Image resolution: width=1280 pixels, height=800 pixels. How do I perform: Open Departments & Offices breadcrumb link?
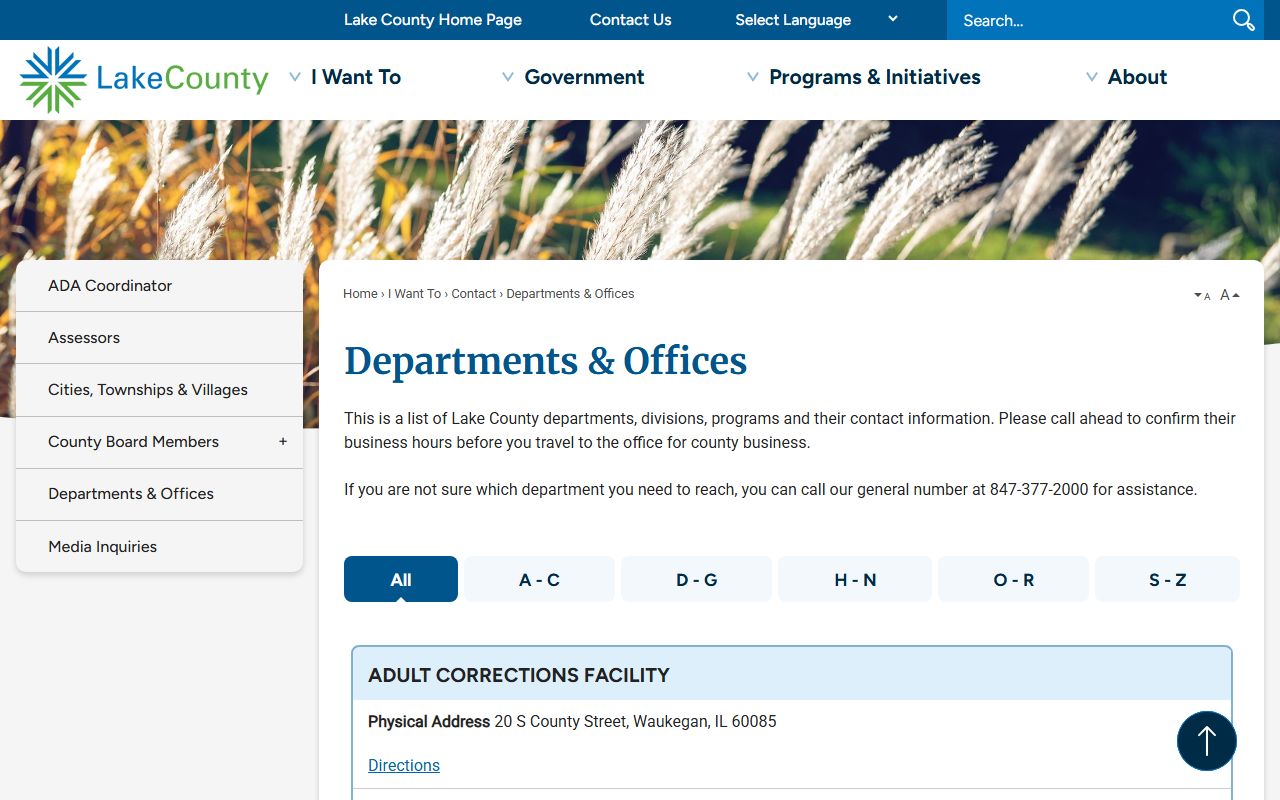(570, 294)
